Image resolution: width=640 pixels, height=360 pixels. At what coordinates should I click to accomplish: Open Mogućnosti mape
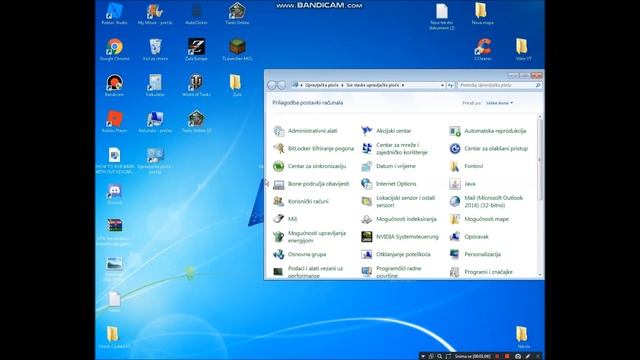click(479, 219)
